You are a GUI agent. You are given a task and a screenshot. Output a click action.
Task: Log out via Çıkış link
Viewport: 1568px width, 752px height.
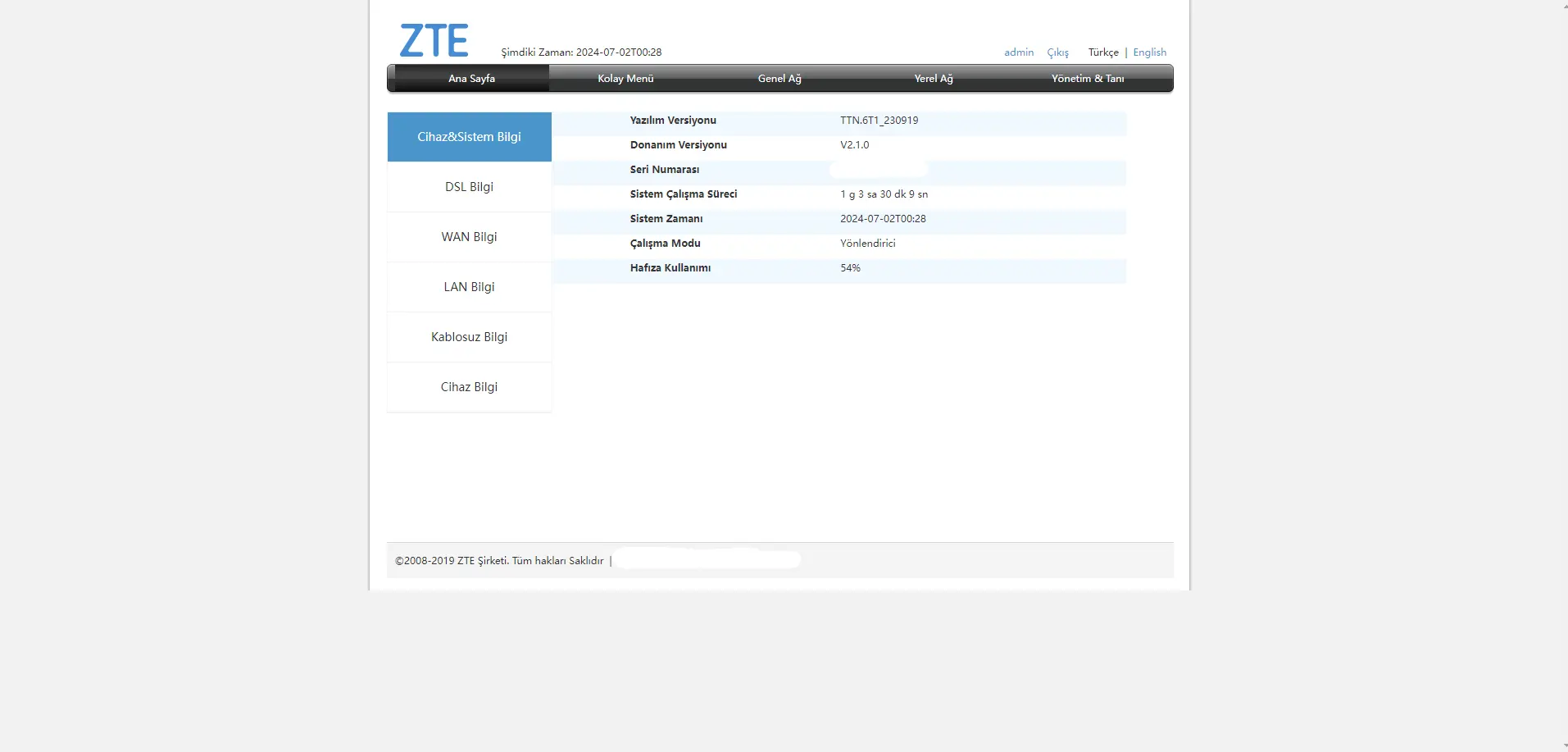pos(1057,52)
